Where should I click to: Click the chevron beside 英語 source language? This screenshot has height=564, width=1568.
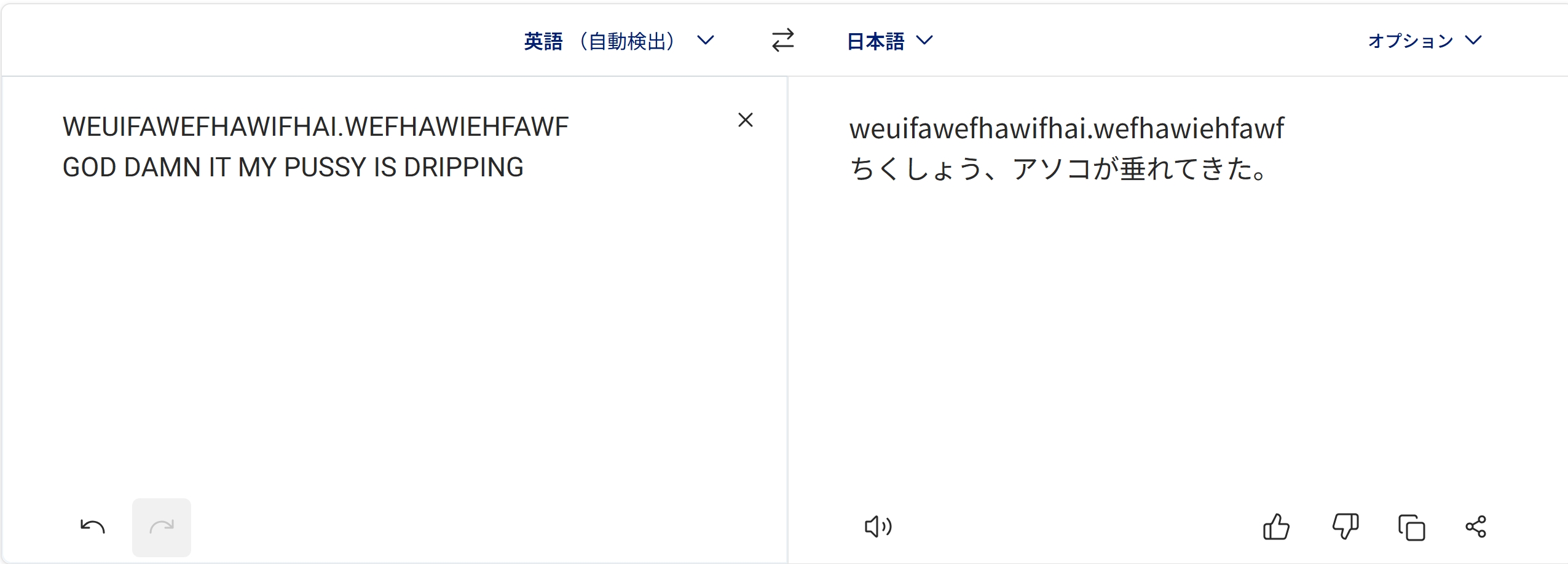click(706, 41)
